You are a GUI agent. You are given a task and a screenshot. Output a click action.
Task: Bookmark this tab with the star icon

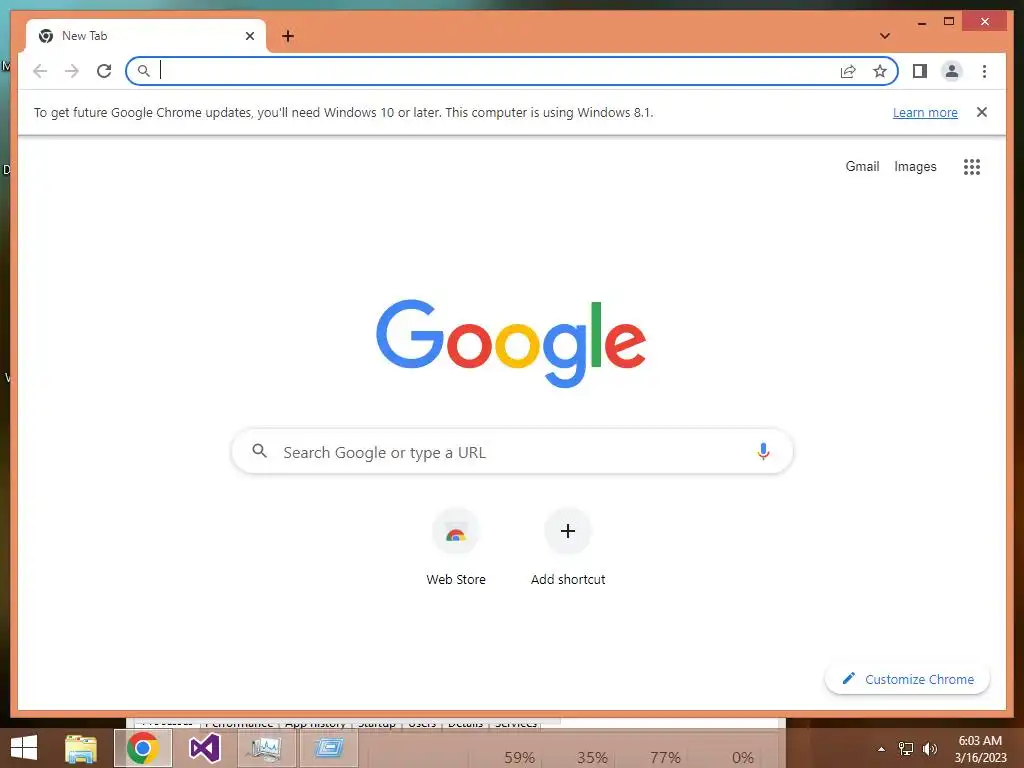pyautogui.click(x=880, y=71)
